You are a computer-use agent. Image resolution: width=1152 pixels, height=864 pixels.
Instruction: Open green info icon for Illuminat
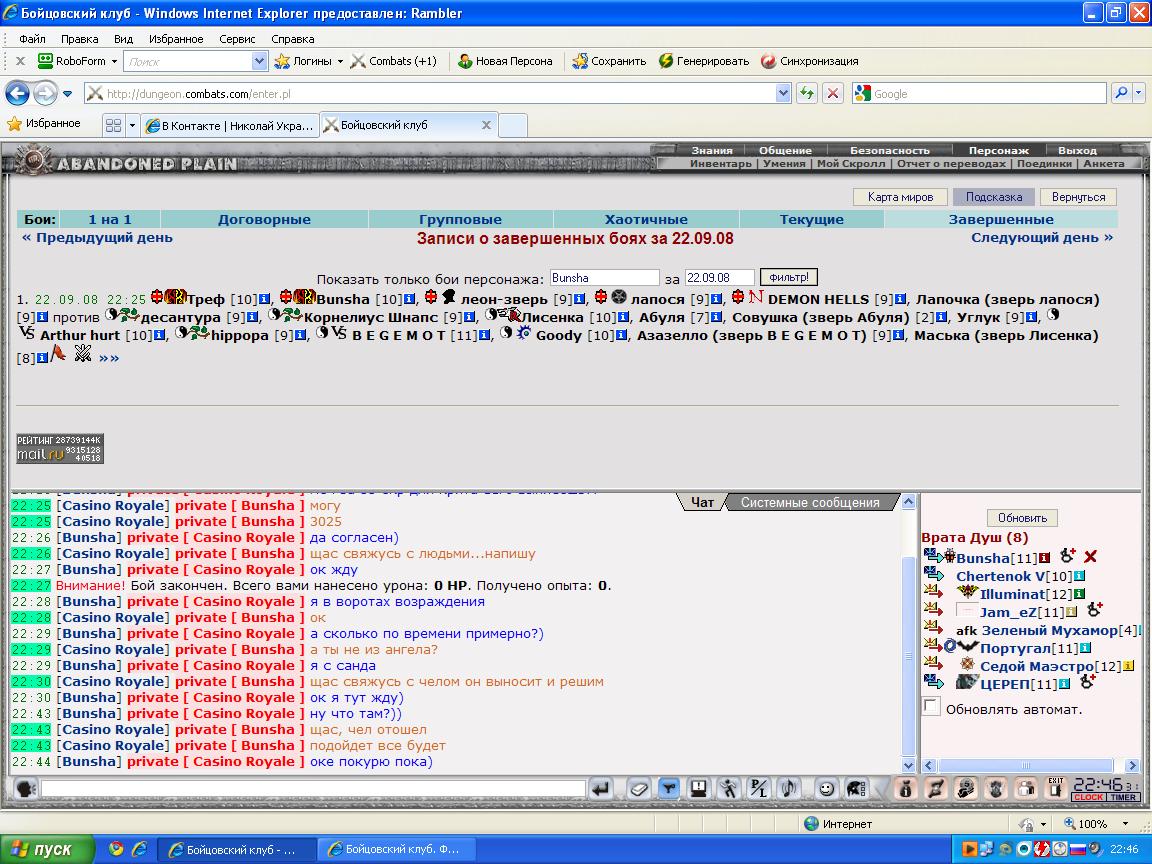click(x=1079, y=594)
